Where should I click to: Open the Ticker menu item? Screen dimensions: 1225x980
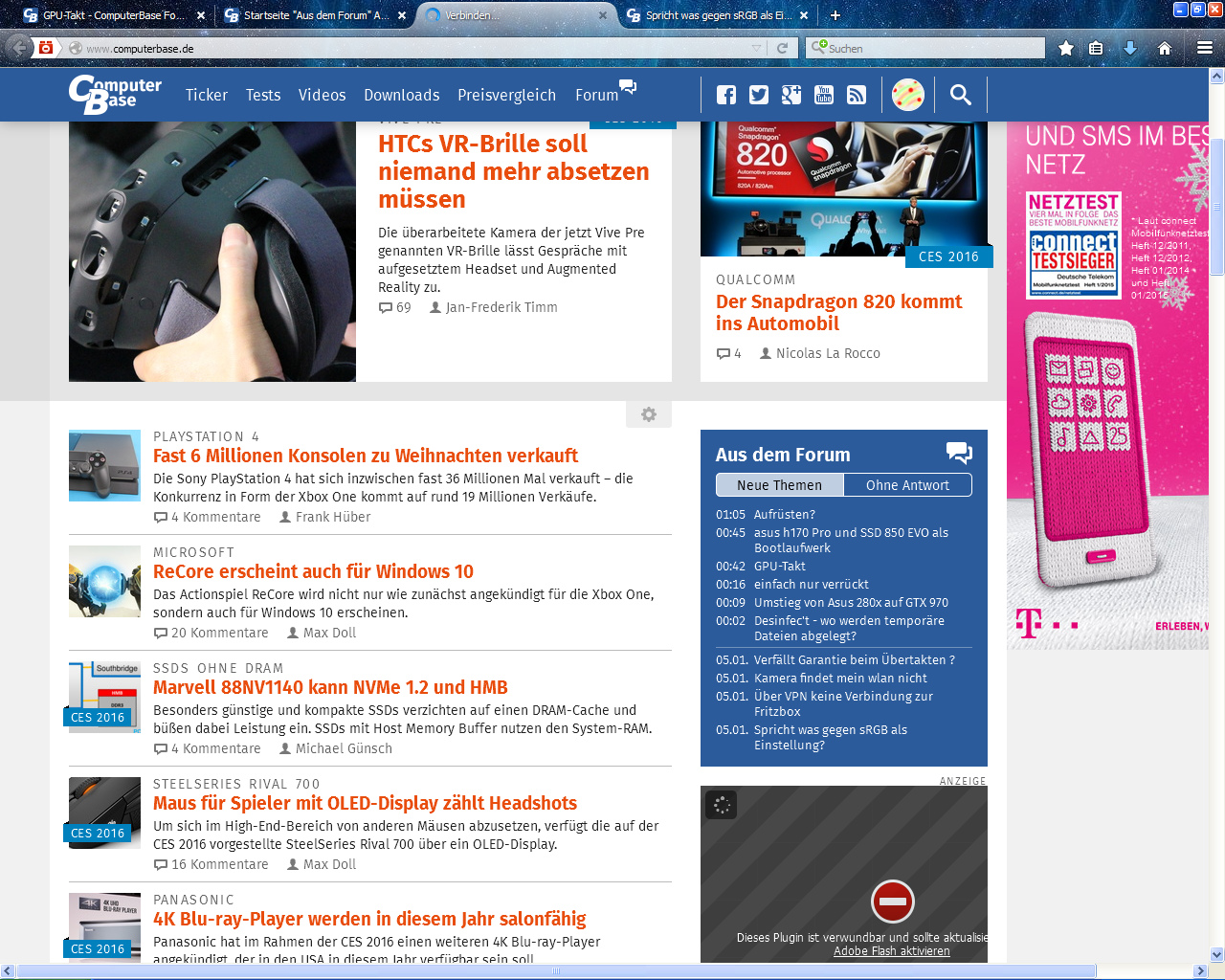tap(207, 95)
